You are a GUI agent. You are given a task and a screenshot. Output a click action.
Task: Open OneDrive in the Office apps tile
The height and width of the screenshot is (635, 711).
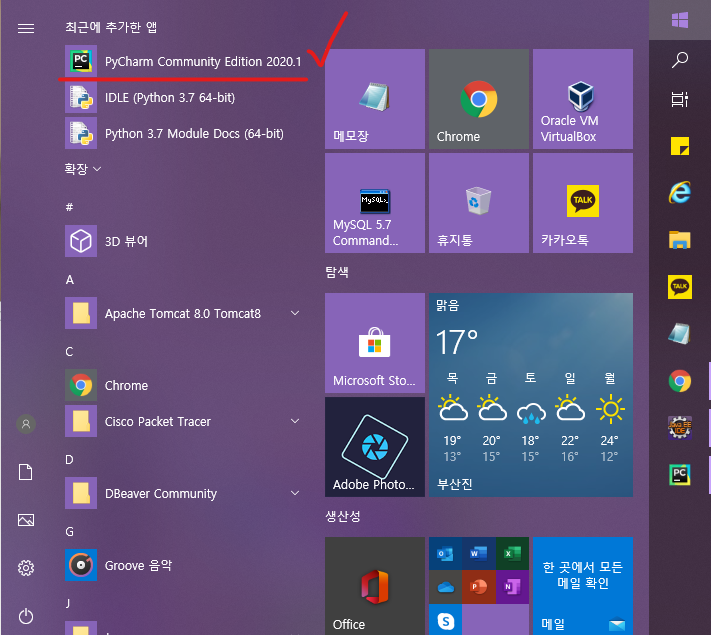(445, 587)
